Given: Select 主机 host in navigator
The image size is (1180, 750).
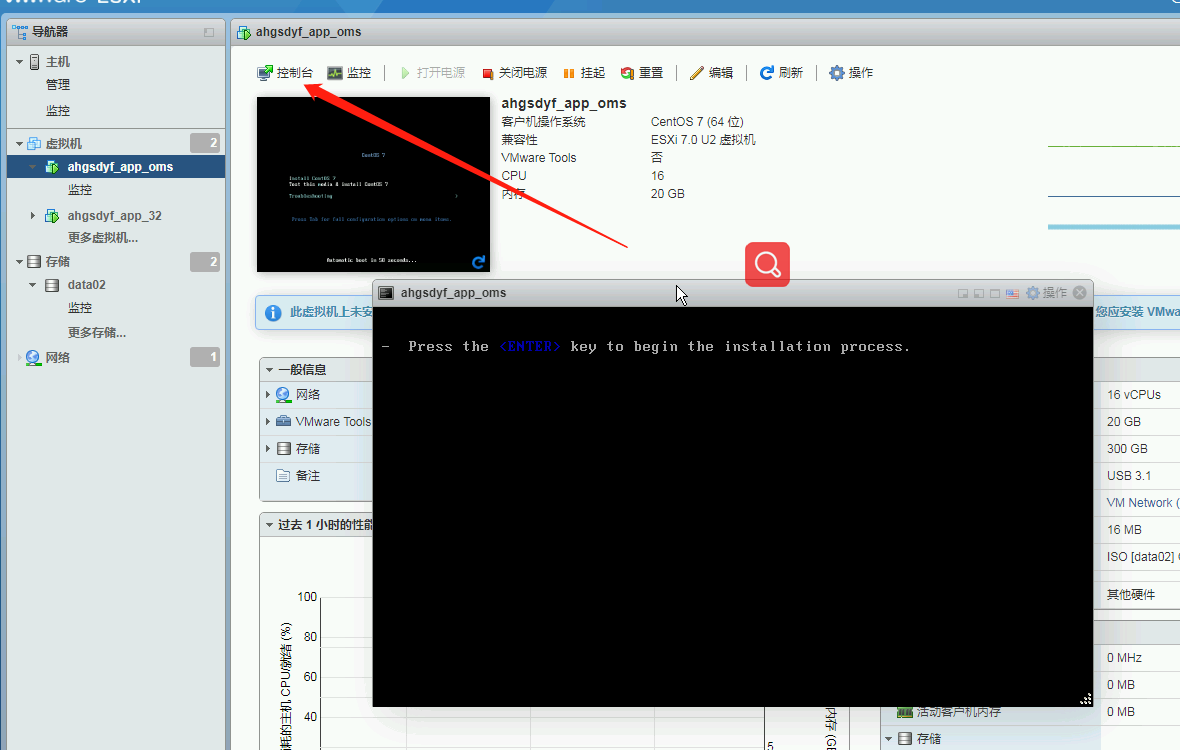Looking at the screenshot, I should point(57,62).
